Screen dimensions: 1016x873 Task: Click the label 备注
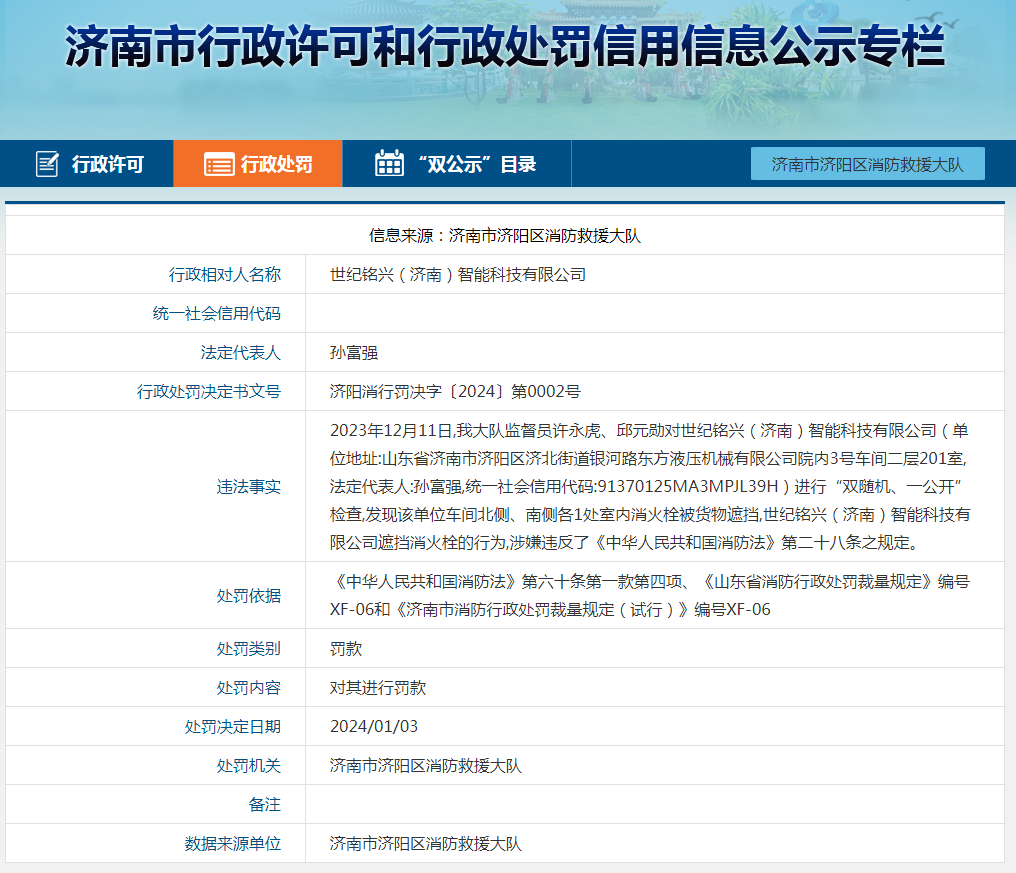pos(265,804)
